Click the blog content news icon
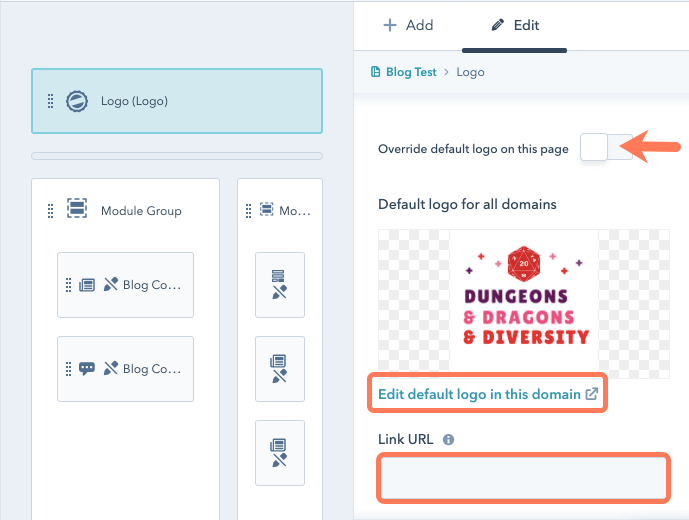This screenshot has width=689, height=520. point(87,285)
